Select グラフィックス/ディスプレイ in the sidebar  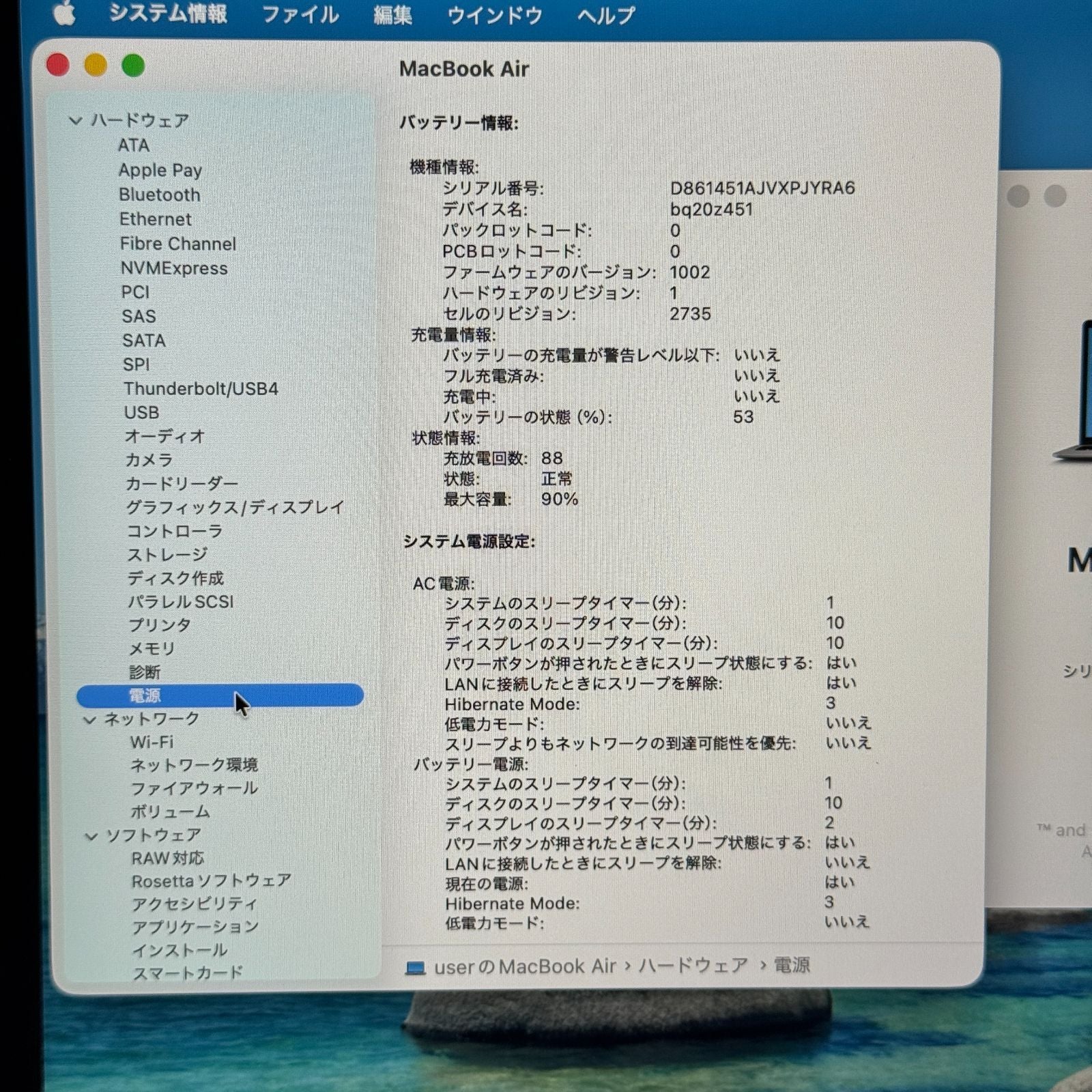click(235, 507)
